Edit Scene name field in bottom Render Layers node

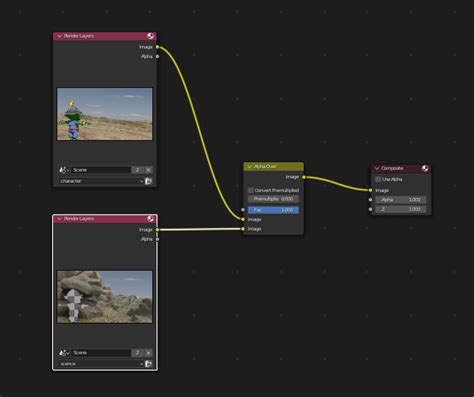101,353
